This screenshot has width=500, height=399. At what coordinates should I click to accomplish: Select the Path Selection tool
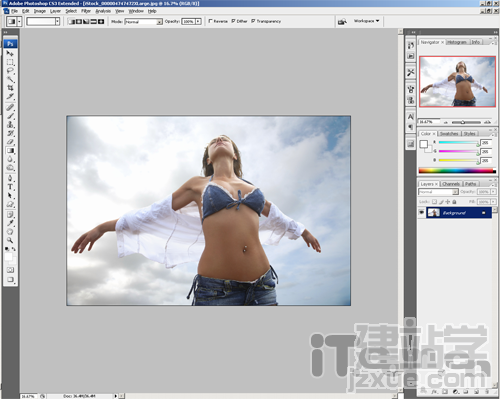(10, 196)
